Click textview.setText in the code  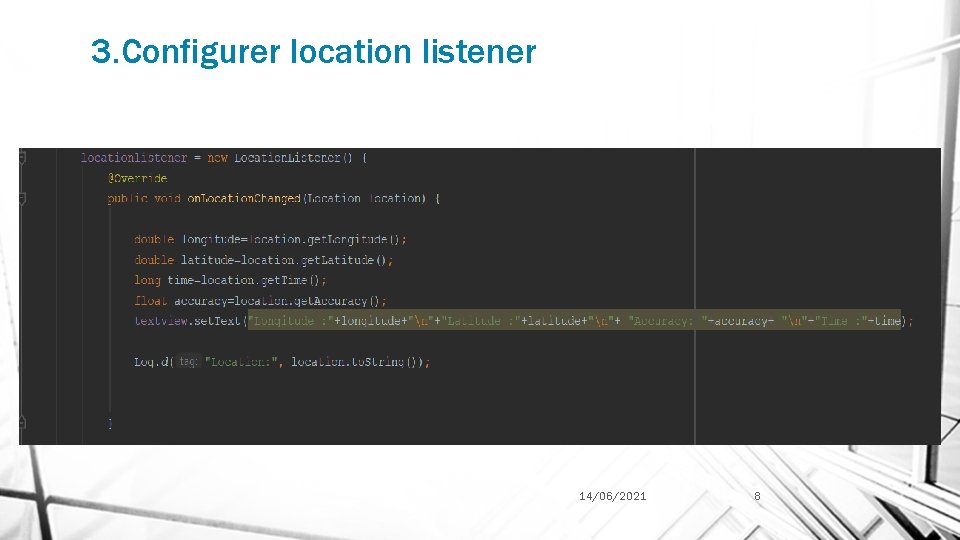click(x=188, y=321)
